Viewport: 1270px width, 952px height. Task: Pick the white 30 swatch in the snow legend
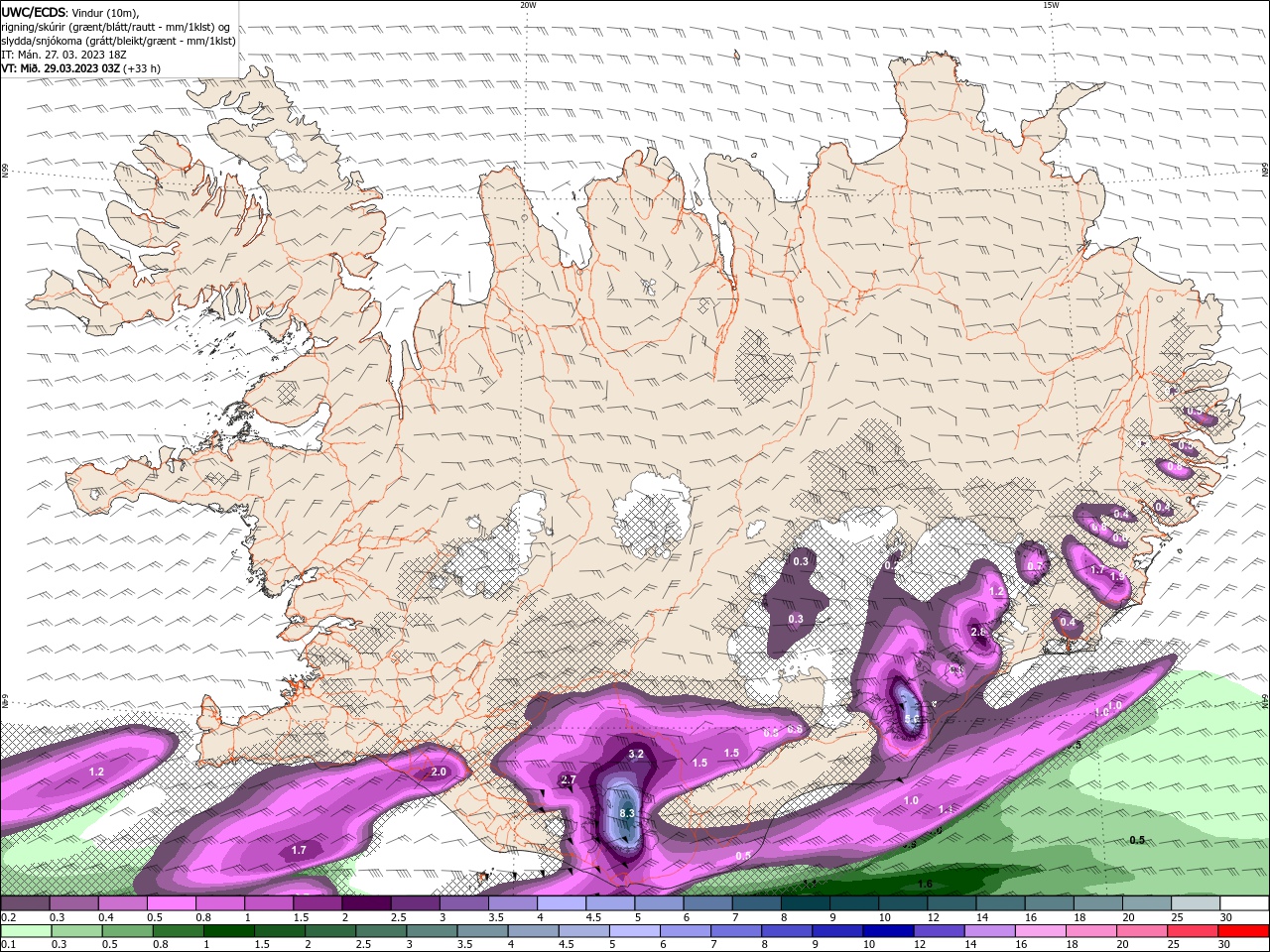[x=1243, y=903]
